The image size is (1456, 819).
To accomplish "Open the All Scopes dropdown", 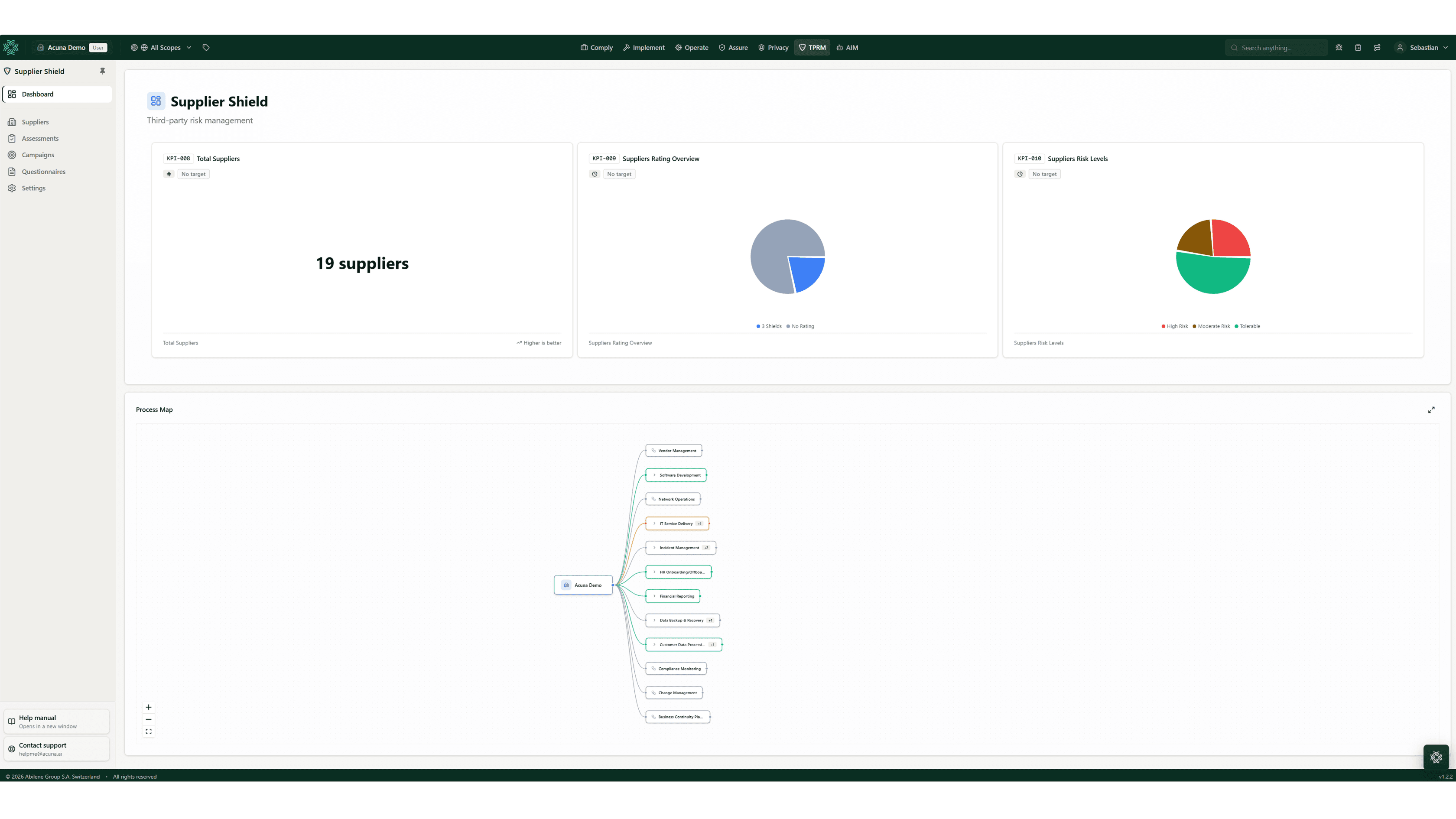I will (161, 48).
